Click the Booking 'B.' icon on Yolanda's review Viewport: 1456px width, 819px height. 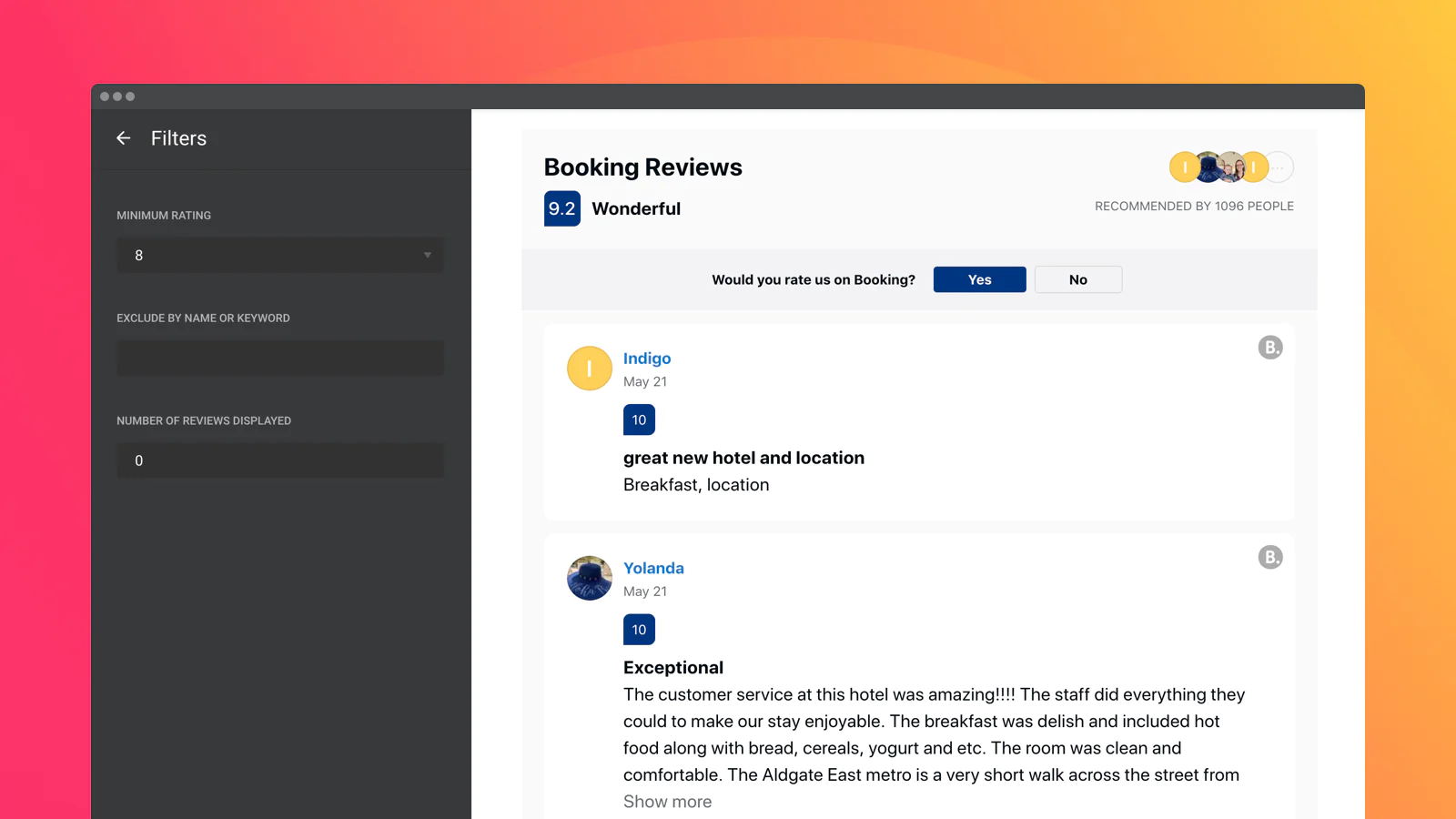coord(1270,557)
